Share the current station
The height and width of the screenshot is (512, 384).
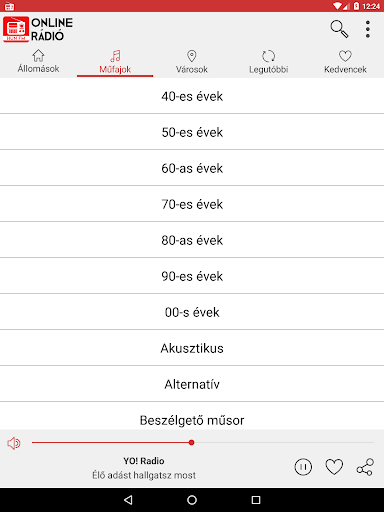[x=365, y=467]
